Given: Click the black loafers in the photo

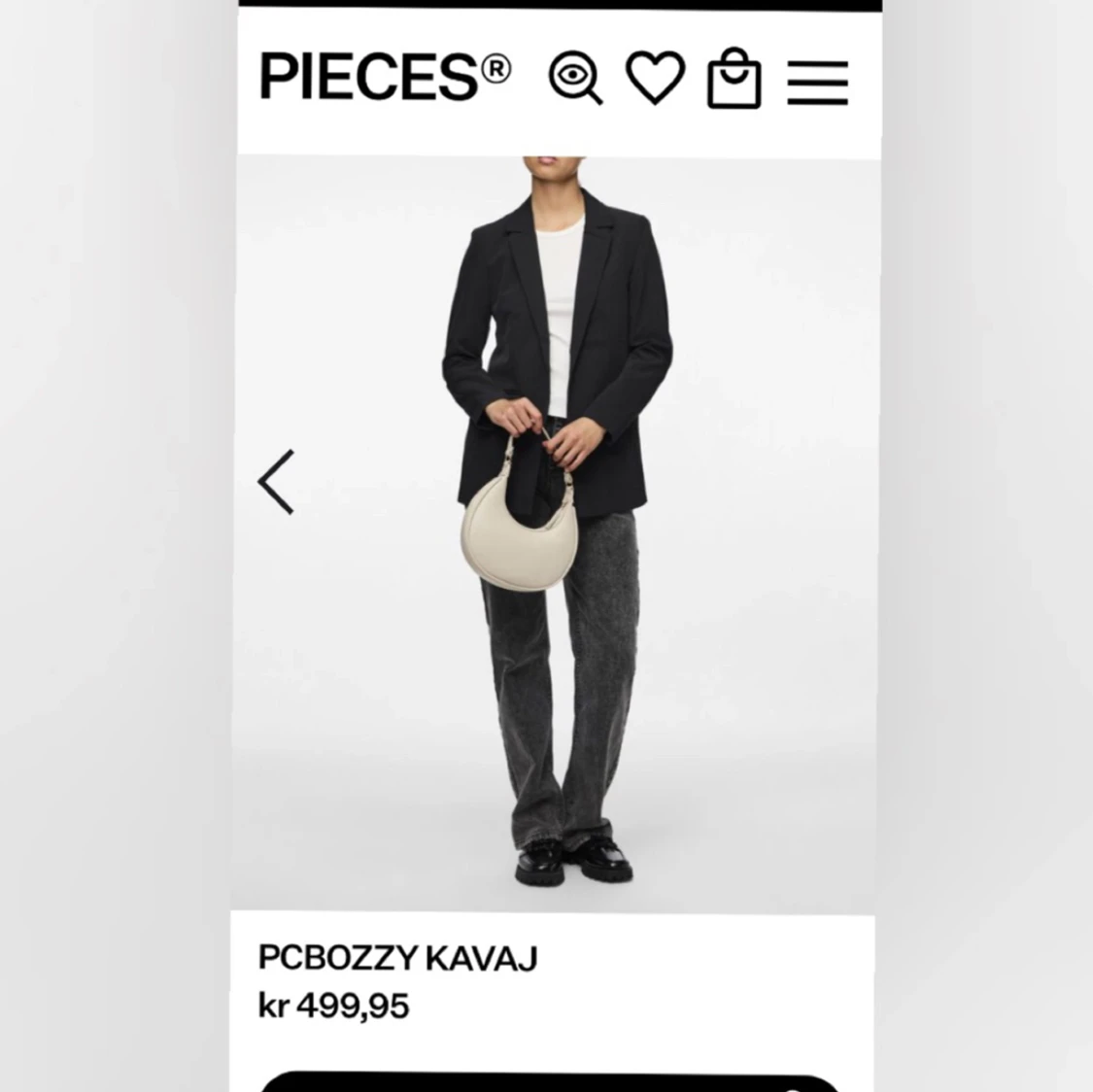Looking at the screenshot, I should tap(573, 862).
